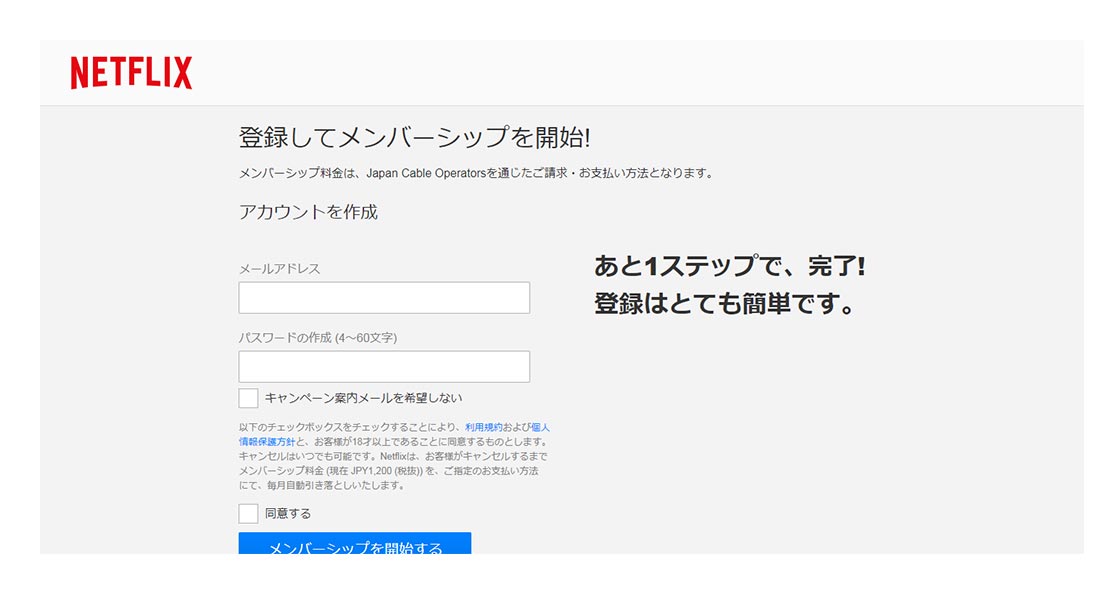The width and height of the screenshot is (1120, 600).
Task: Click the あと1ステップで、完了! text
Action: pos(729,266)
